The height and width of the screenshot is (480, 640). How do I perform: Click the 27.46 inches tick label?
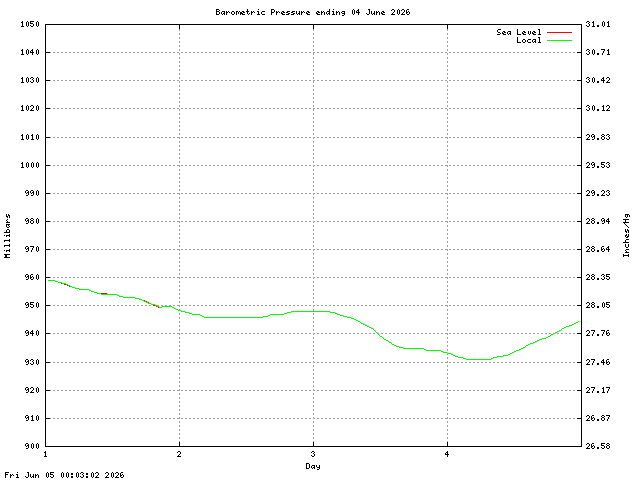(x=598, y=362)
